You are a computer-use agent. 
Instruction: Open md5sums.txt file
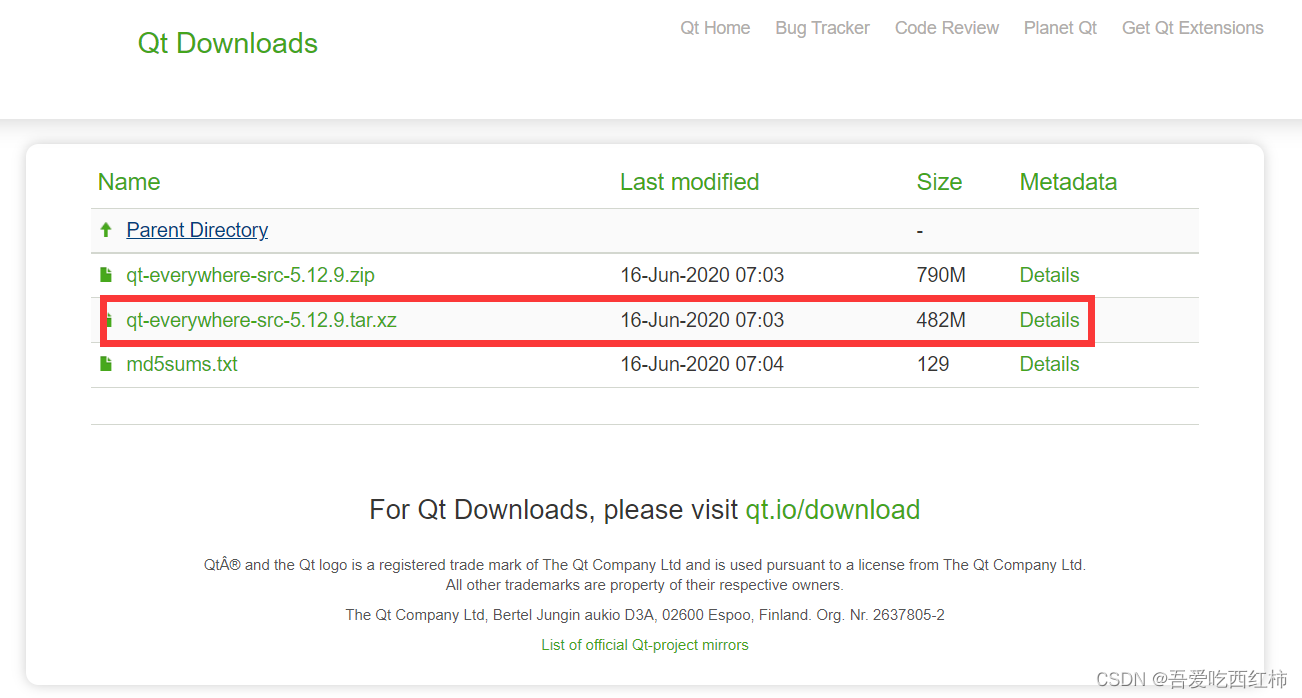coord(182,364)
